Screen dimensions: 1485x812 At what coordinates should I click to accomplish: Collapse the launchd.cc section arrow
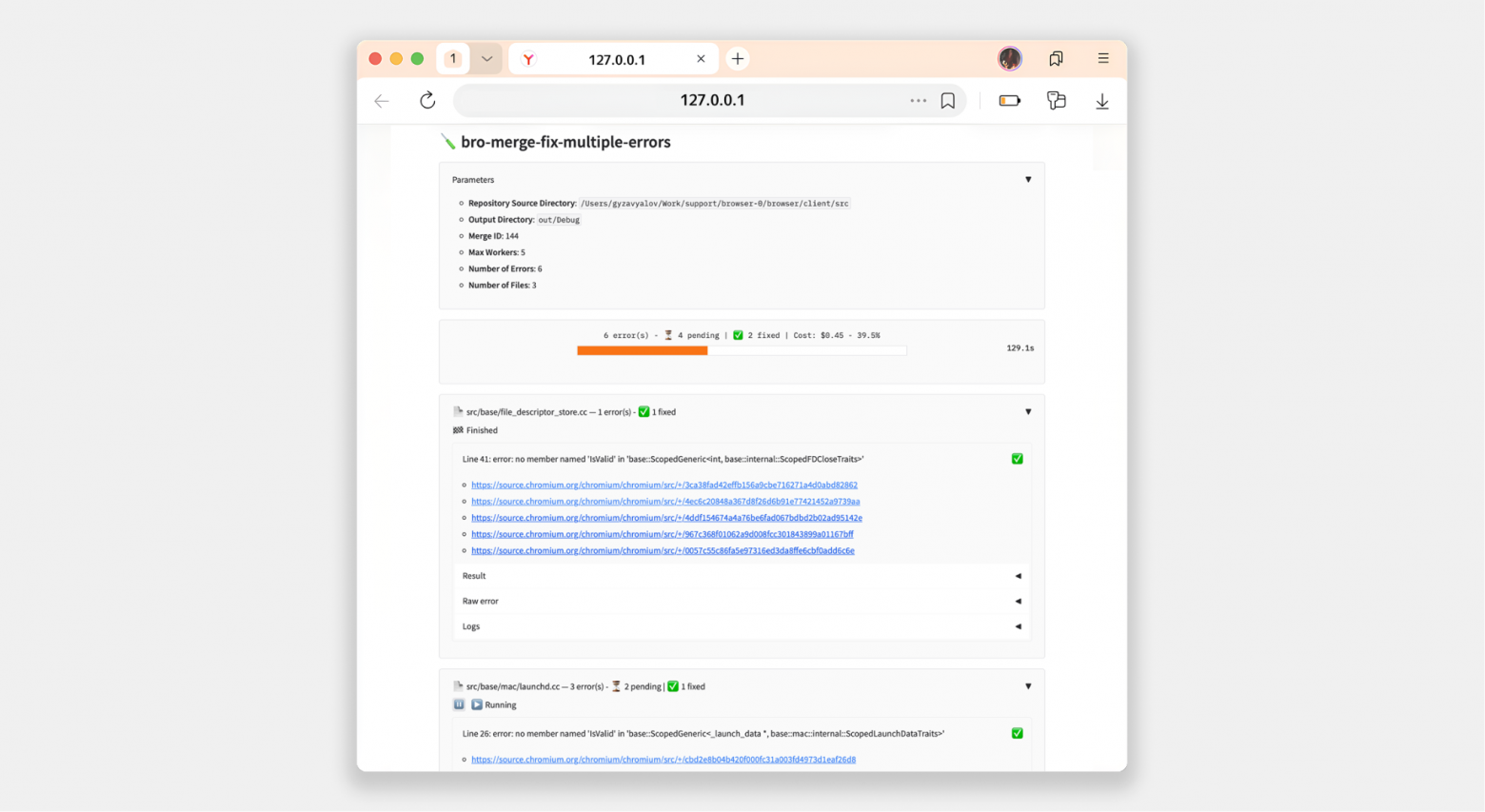click(1028, 685)
